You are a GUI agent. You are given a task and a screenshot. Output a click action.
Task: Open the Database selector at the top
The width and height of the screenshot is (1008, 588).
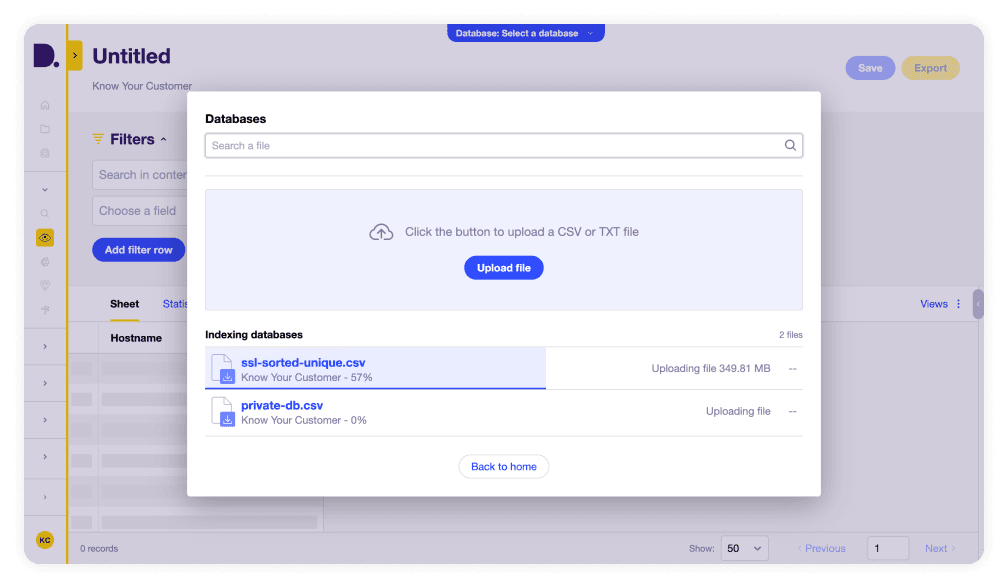pos(525,32)
